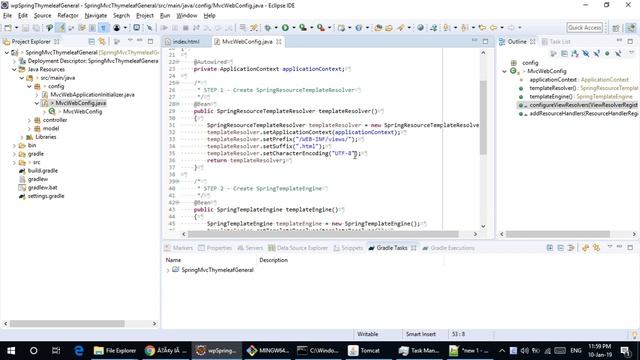Toggle Hide Static Members in Outline
Viewport: 640px width, 360px height.
(x=596, y=53)
